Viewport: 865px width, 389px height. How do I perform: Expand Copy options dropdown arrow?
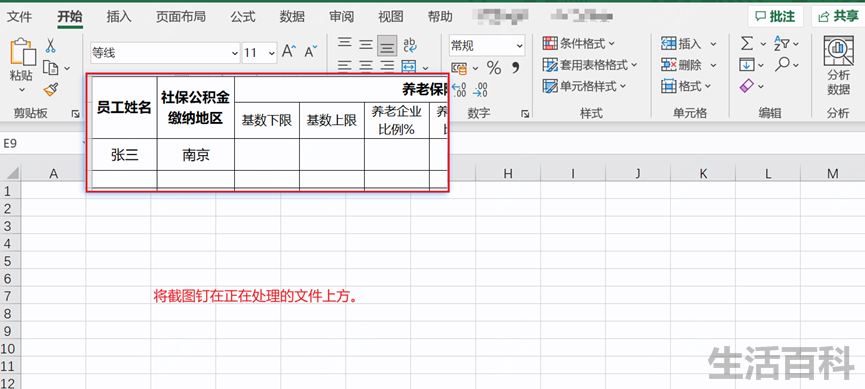point(67,68)
